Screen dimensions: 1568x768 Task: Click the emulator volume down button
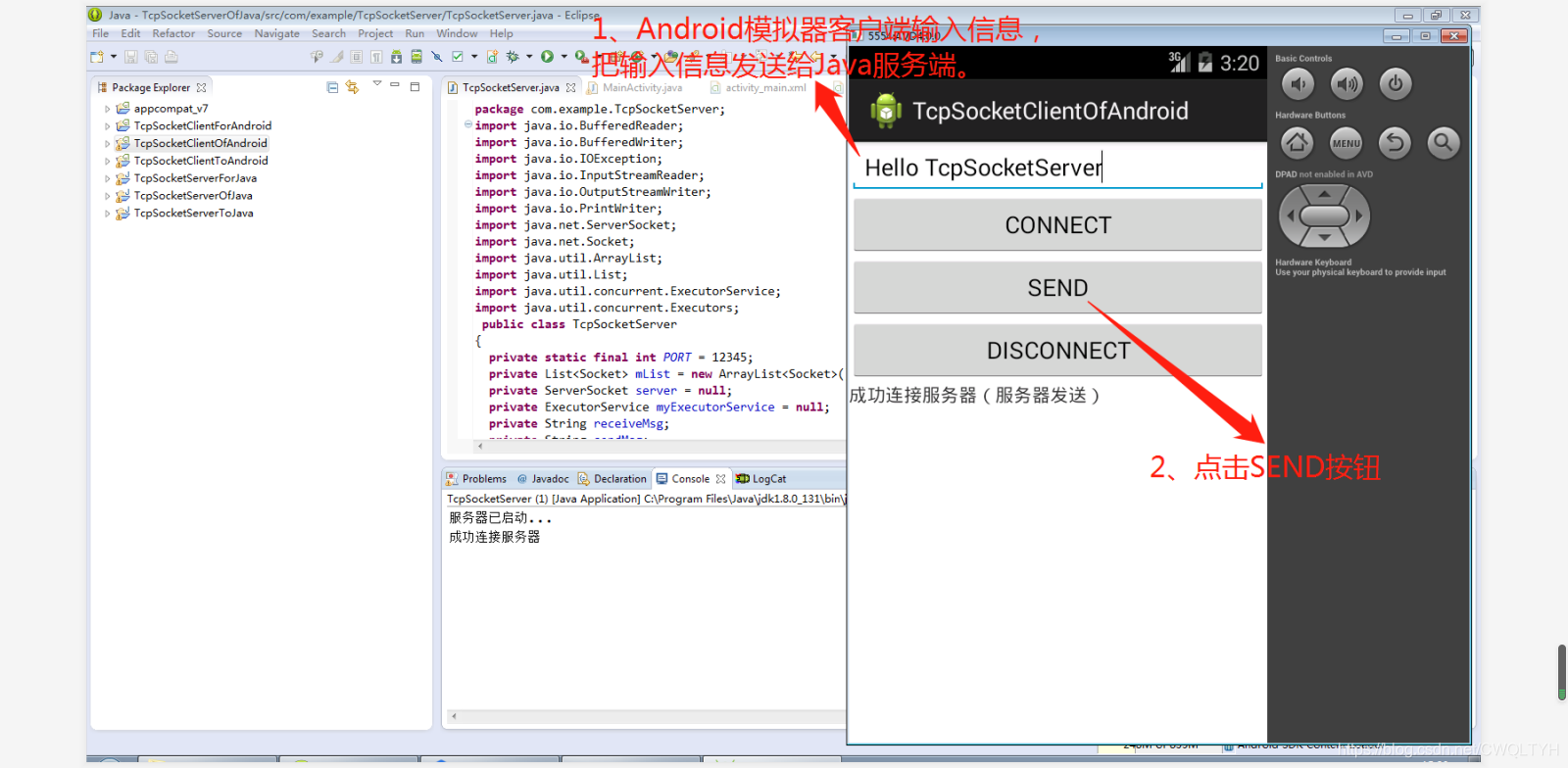(x=1298, y=84)
